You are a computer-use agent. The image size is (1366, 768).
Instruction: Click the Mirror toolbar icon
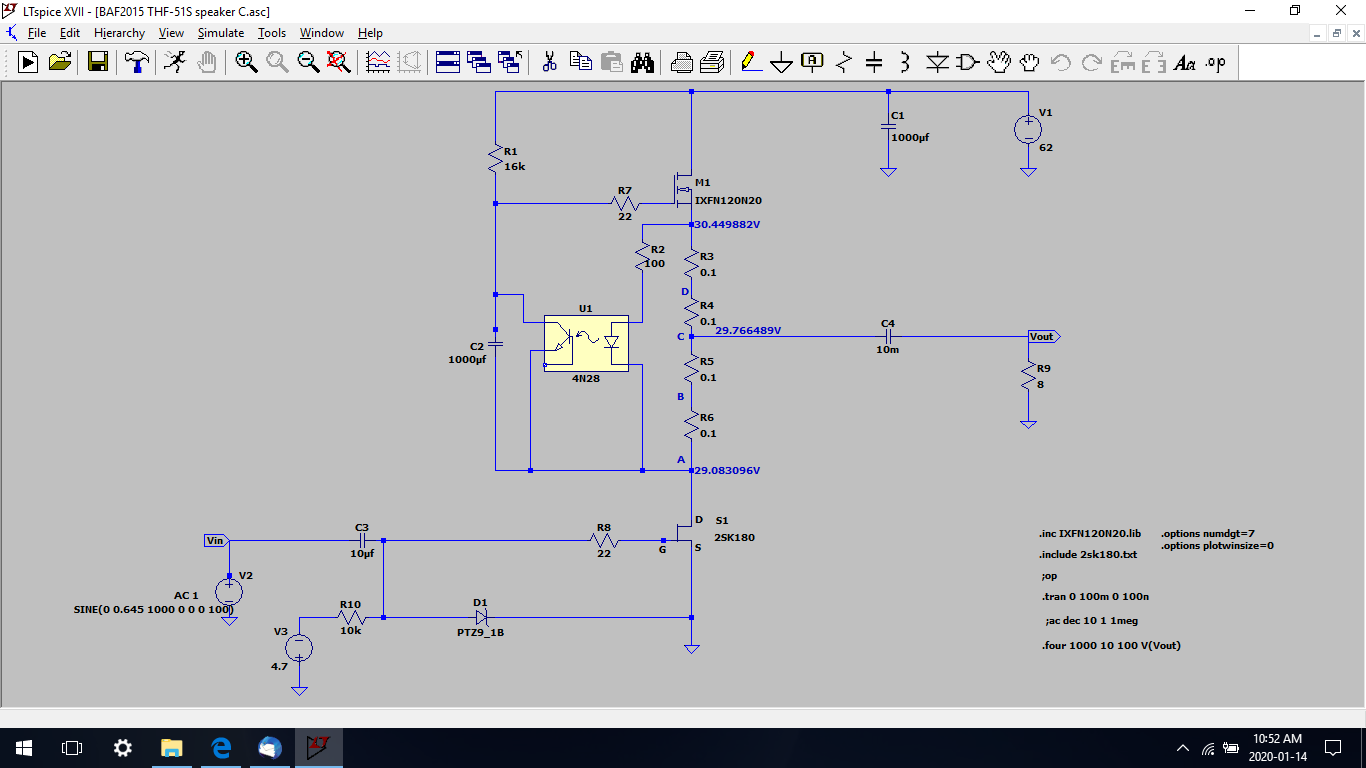point(1154,62)
